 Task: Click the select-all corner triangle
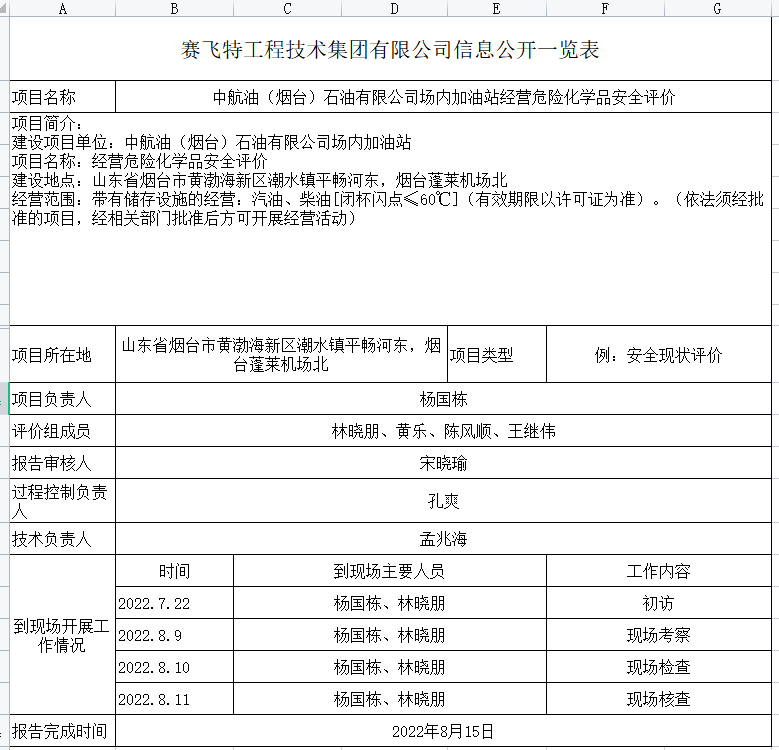(x=4, y=8)
